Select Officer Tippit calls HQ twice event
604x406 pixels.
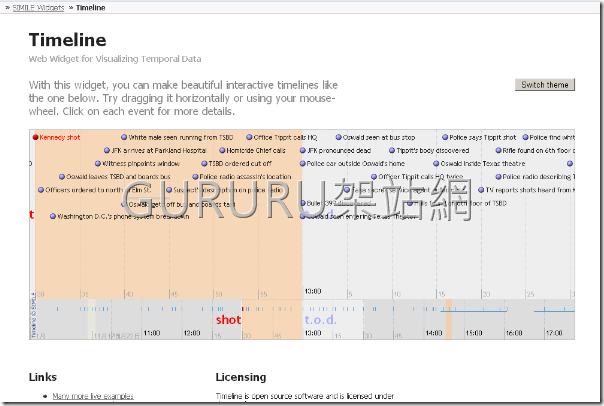[x=417, y=177]
